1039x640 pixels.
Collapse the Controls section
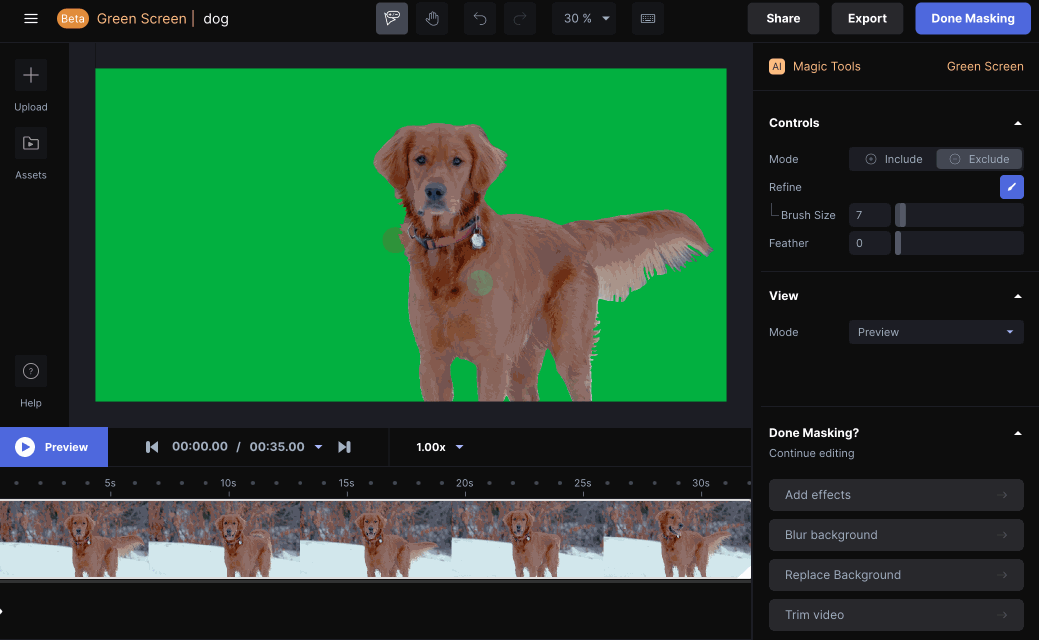pos(1018,122)
